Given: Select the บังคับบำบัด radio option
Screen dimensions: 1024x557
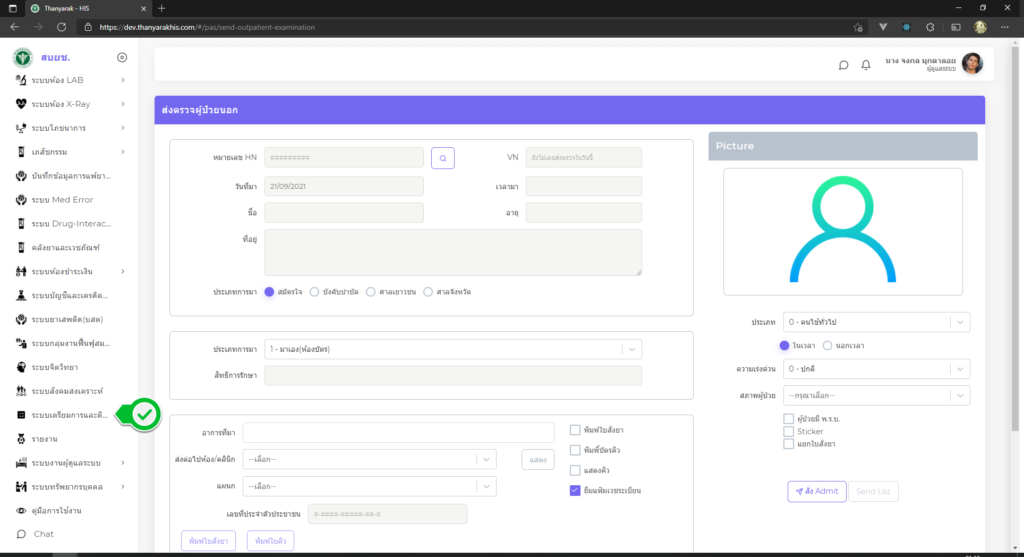Looking at the screenshot, I should click(314, 291).
